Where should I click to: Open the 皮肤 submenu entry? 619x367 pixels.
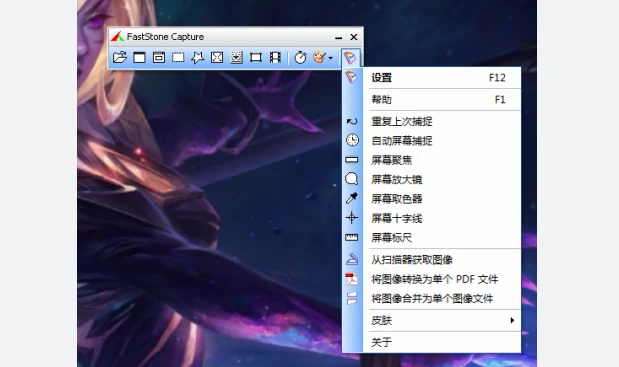click(431, 320)
